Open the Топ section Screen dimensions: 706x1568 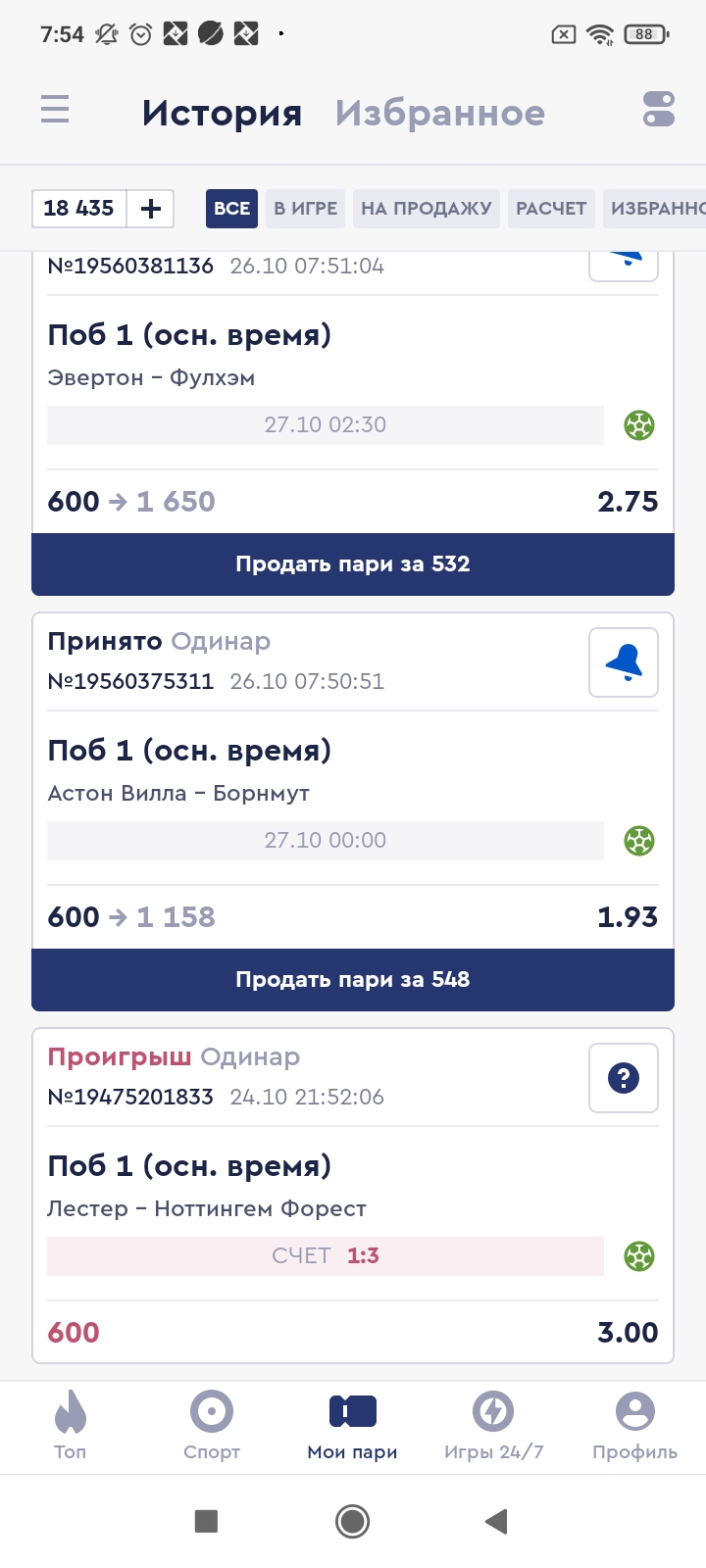tap(70, 1426)
